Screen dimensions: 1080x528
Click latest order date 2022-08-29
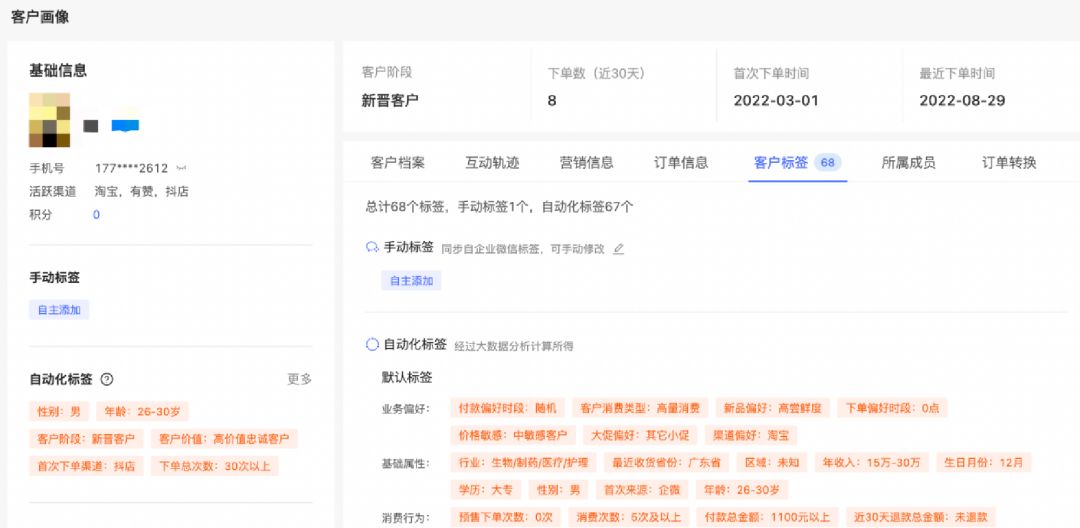pos(962,101)
